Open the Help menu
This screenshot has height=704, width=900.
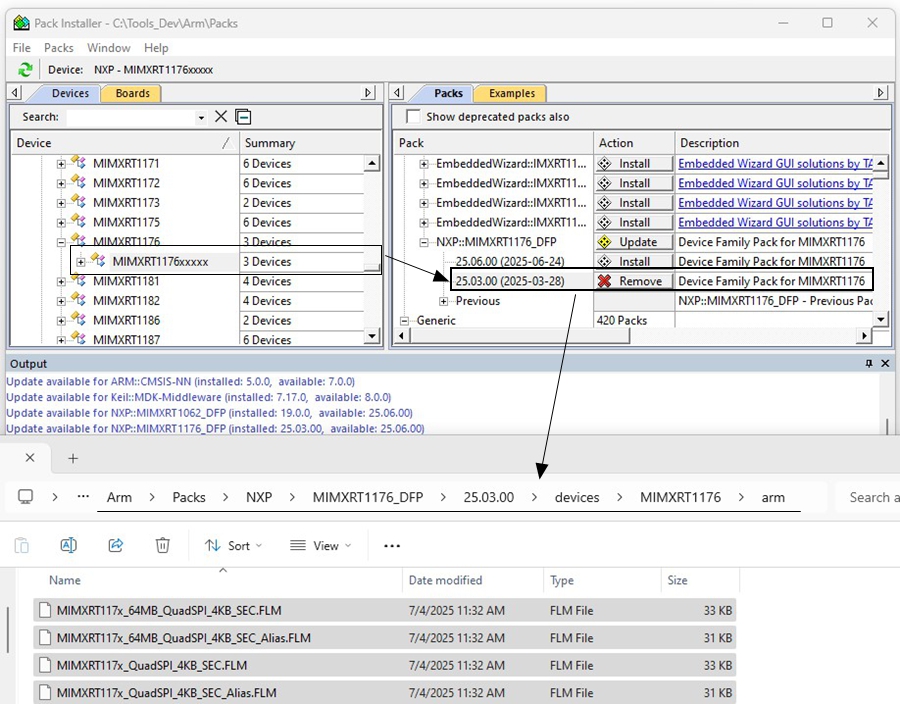(x=156, y=48)
